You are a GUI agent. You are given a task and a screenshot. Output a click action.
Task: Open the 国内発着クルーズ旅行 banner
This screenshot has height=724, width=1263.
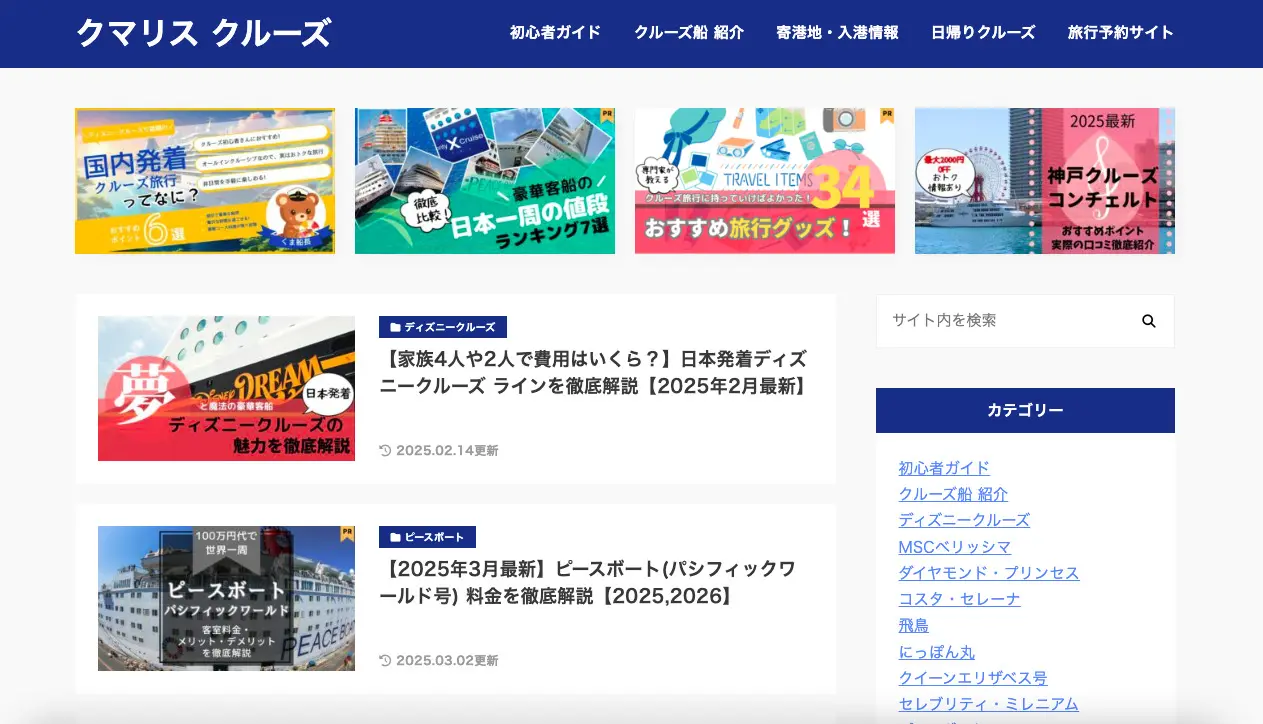pyautogui.click(x=205, y=181)
